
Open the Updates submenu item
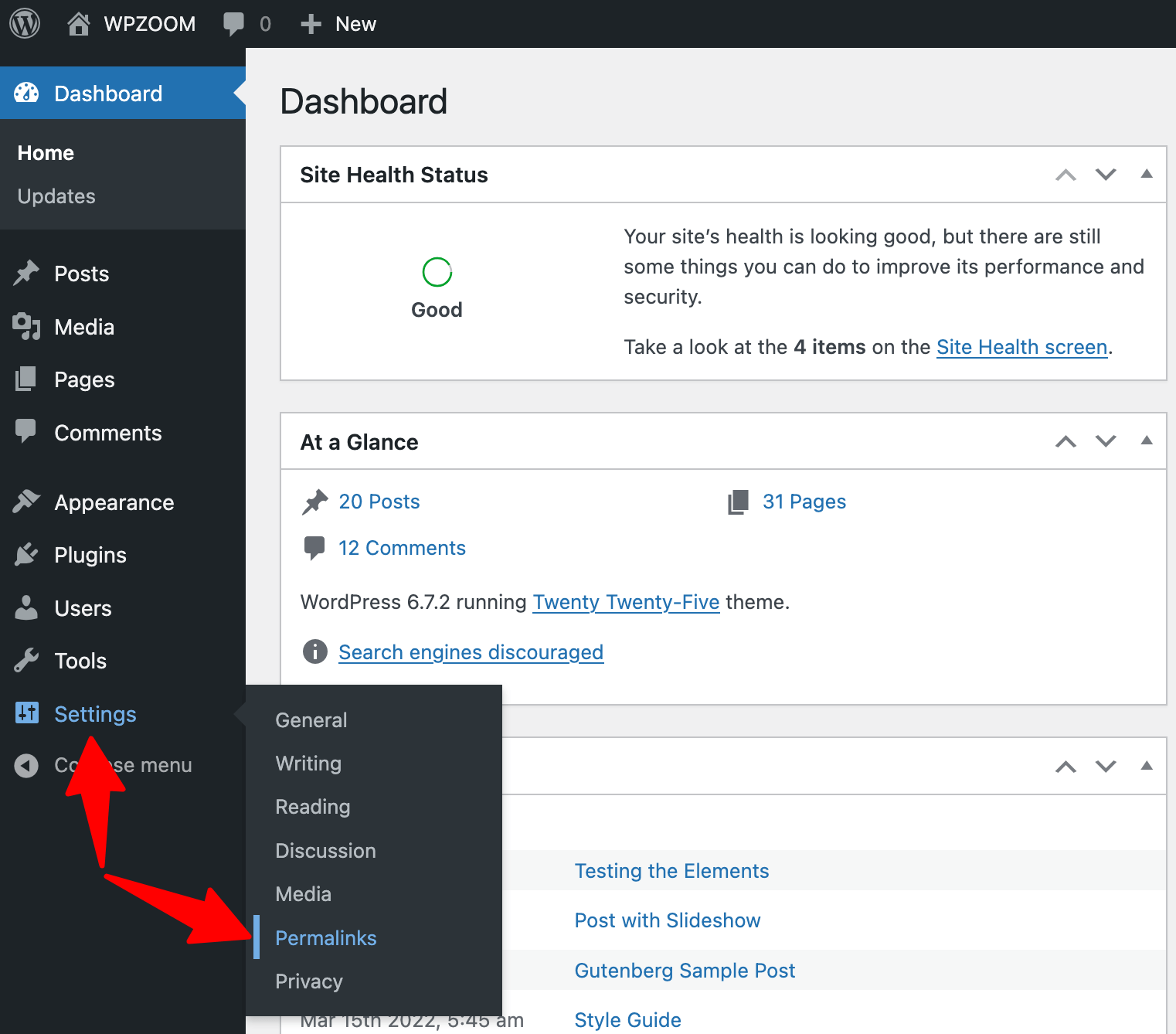56,196
